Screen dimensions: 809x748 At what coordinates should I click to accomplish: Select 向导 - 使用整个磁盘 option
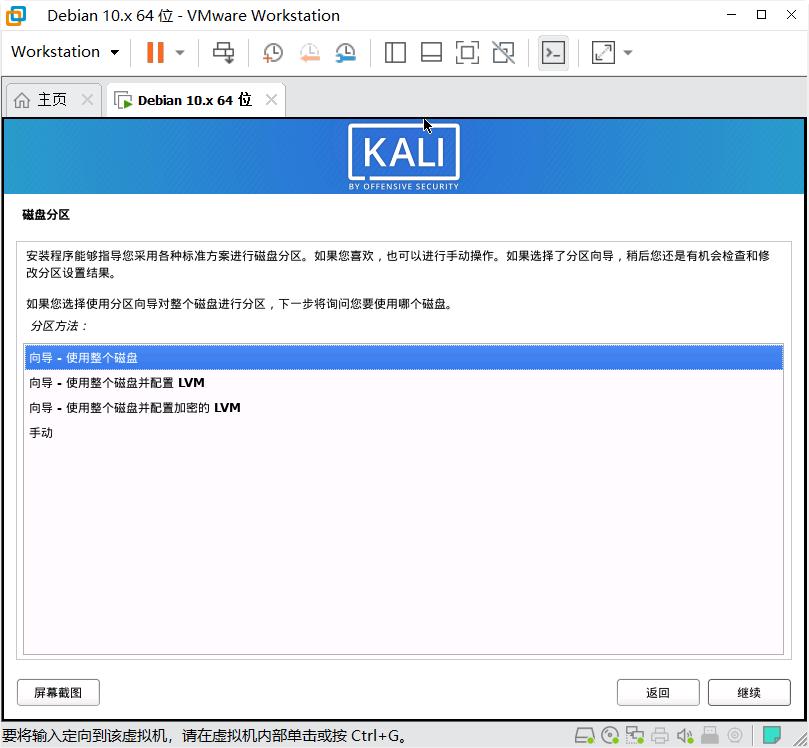point(403,357)
